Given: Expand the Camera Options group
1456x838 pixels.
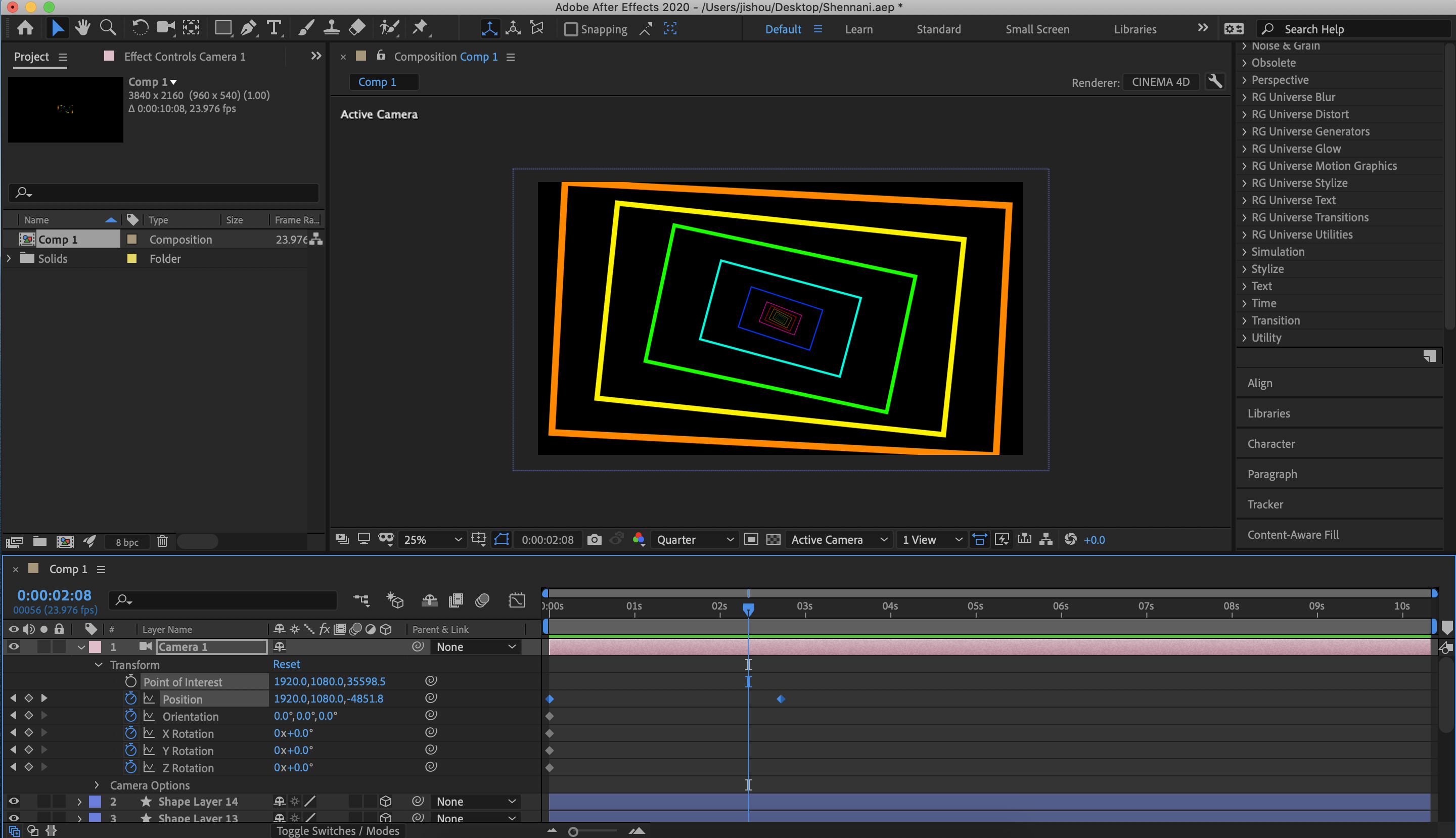Looking at the screenshot, I should tap(96, 784).
